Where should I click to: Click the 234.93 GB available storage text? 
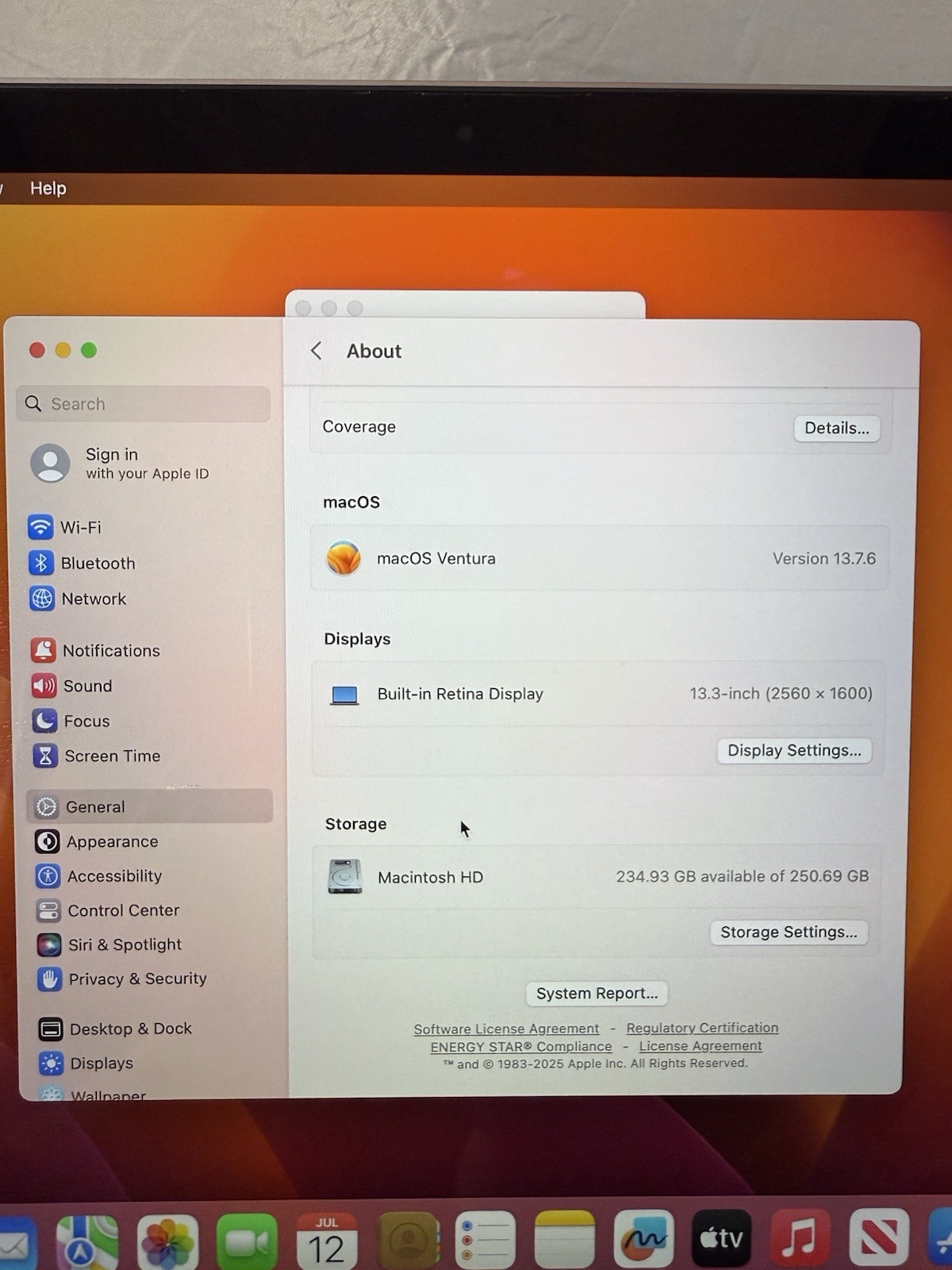pos(743,876)
